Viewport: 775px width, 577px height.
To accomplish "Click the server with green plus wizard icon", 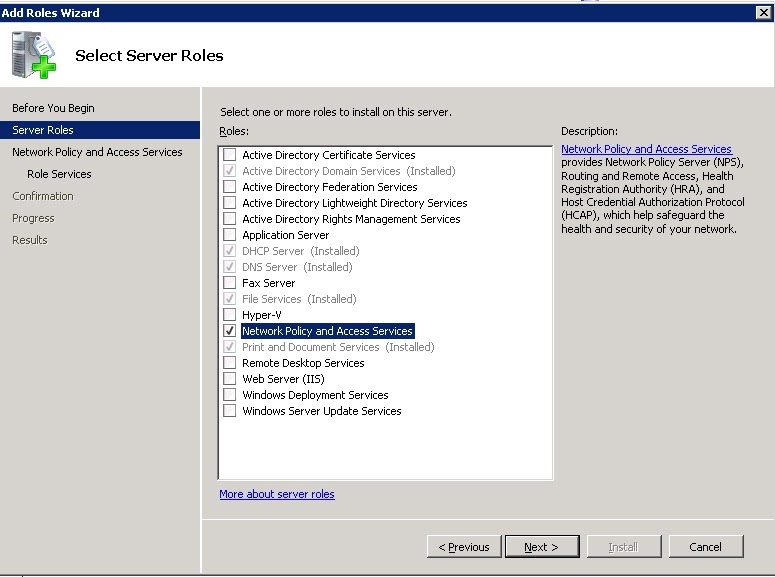I will [x=34, y=55].
